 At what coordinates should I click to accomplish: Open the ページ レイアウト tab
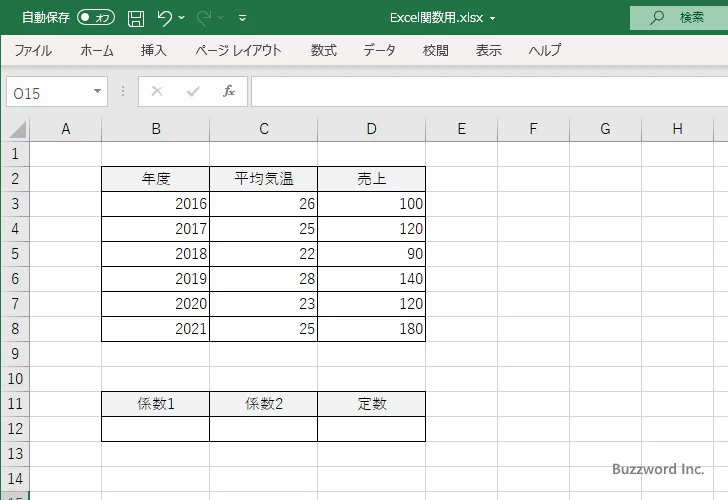[x=238, y=50]
